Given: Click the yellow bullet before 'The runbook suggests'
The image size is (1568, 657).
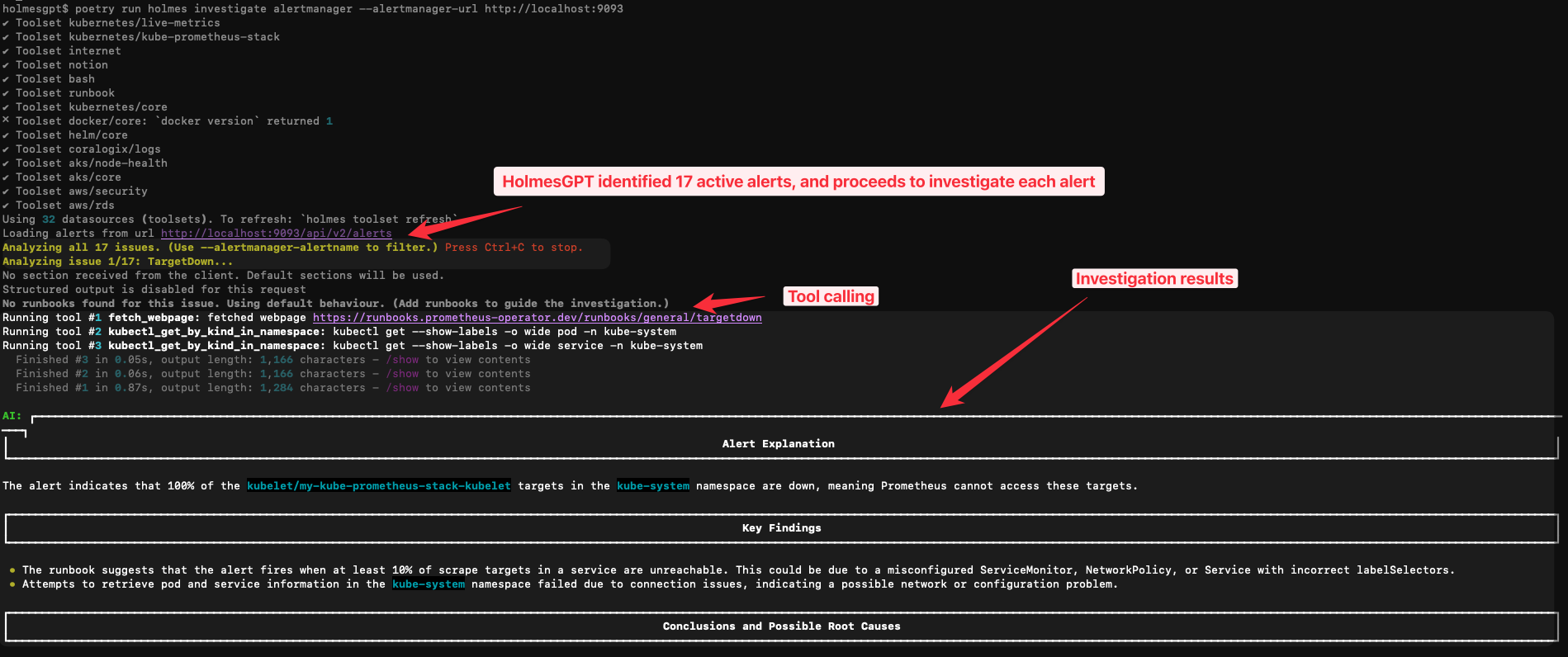Looking at the screenshot, I should (x=12, y=570).
